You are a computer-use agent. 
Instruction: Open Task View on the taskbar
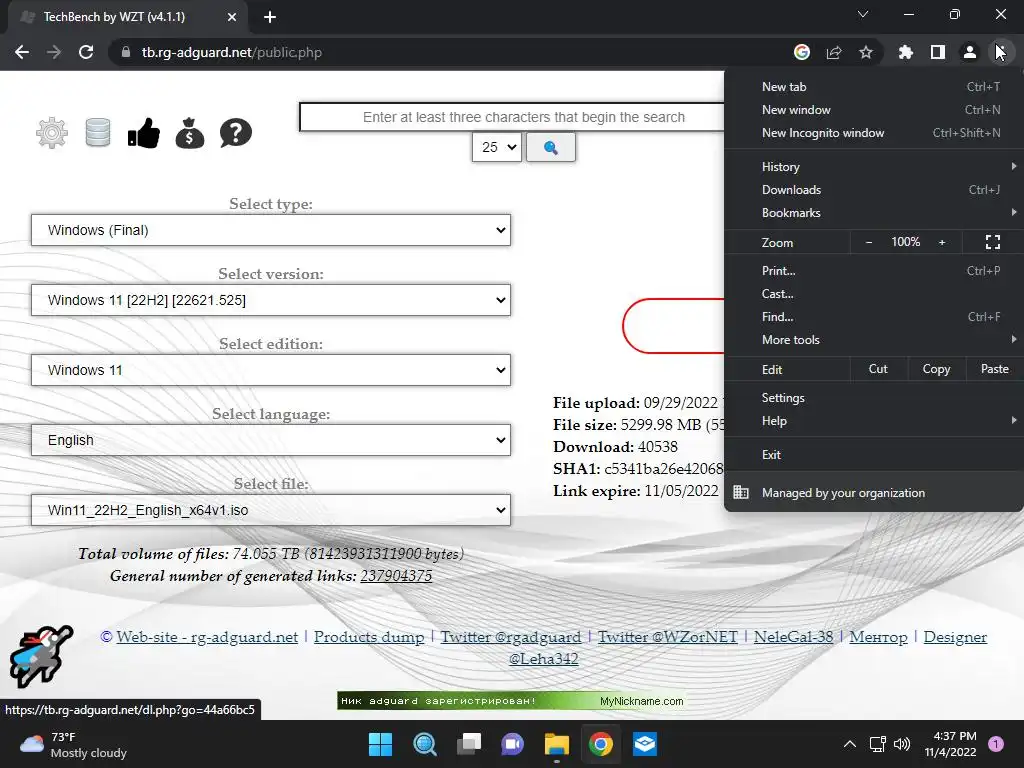click(469, 744)
